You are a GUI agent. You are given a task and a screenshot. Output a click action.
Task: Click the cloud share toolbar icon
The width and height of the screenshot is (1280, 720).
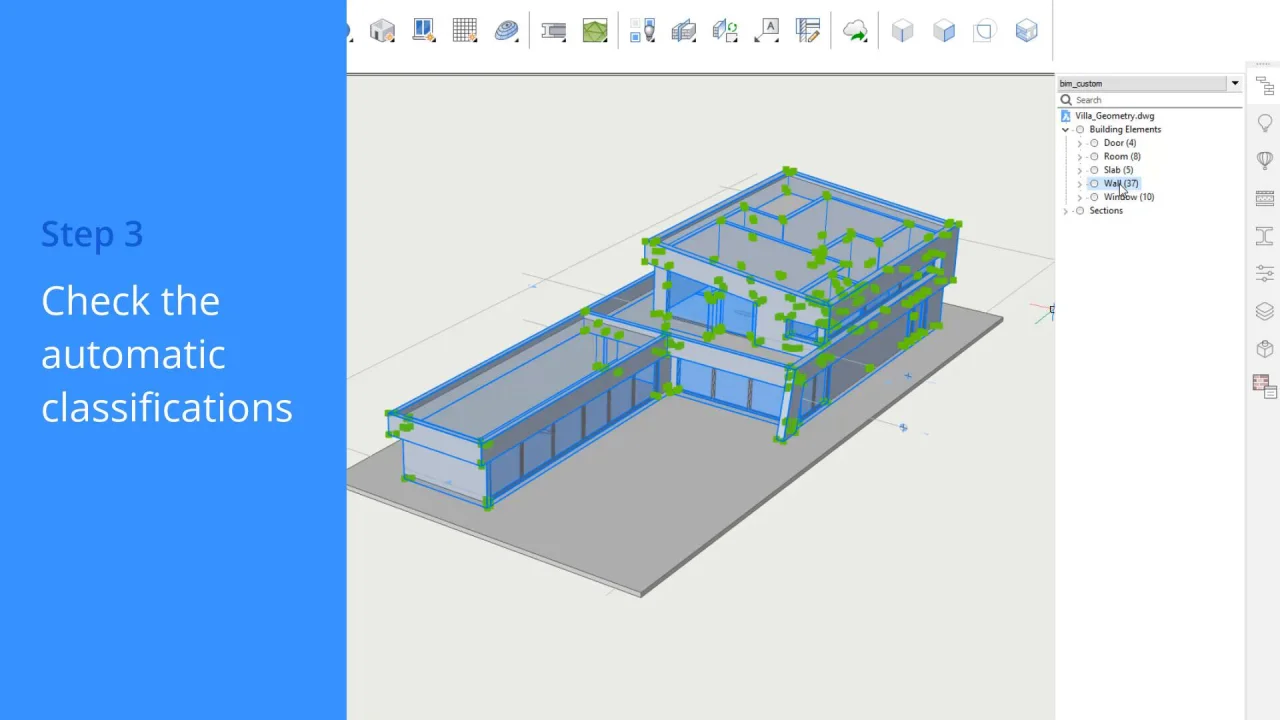click(855, 31)
